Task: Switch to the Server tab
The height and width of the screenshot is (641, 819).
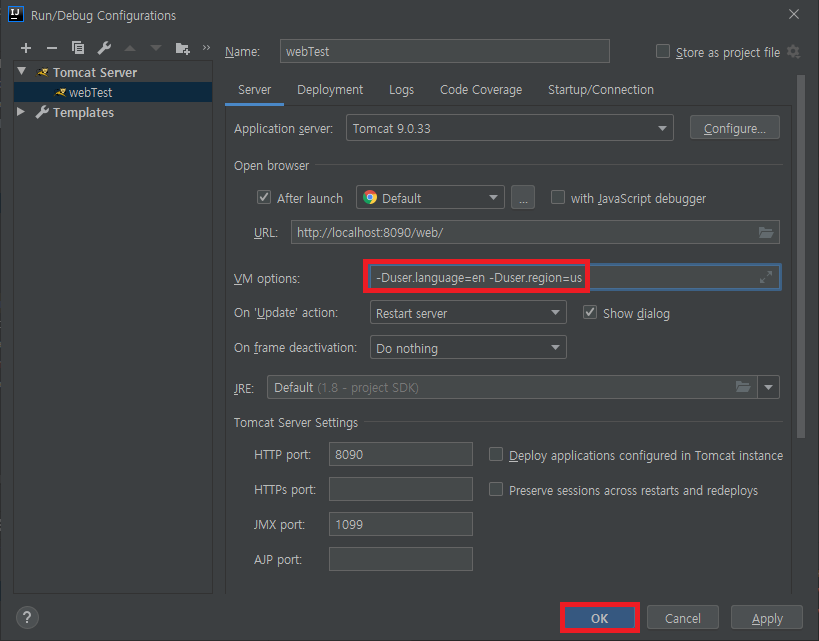Action: [254, 90]
